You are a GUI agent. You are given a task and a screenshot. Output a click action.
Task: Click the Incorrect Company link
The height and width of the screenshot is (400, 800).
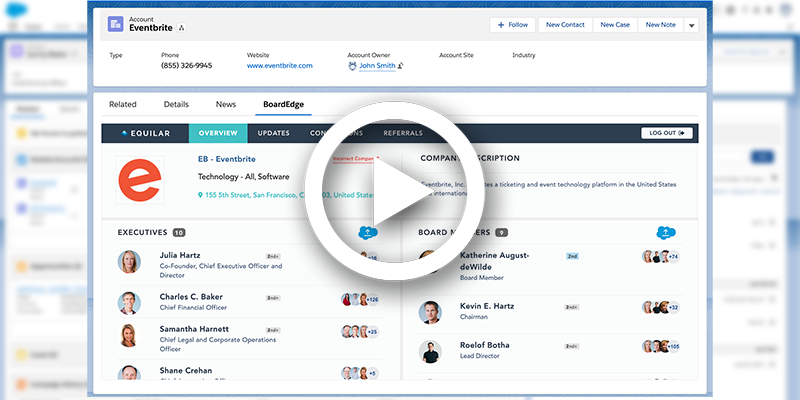[x=355, y=159]
